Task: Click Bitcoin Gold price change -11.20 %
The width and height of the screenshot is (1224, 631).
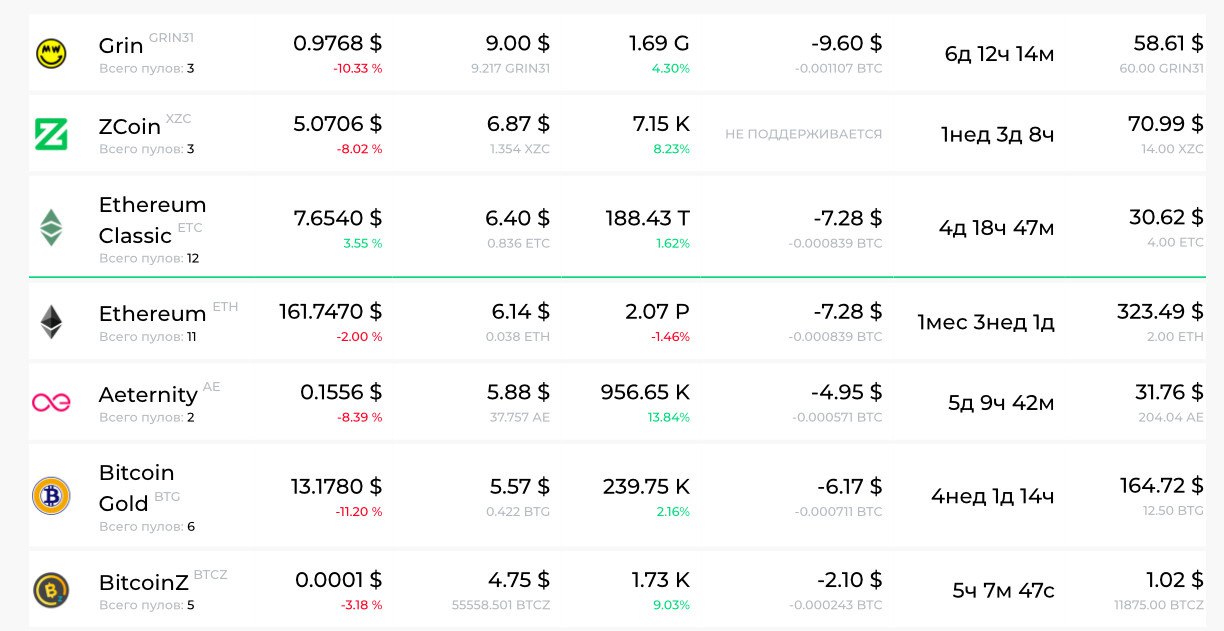Action: click(359, 512)
